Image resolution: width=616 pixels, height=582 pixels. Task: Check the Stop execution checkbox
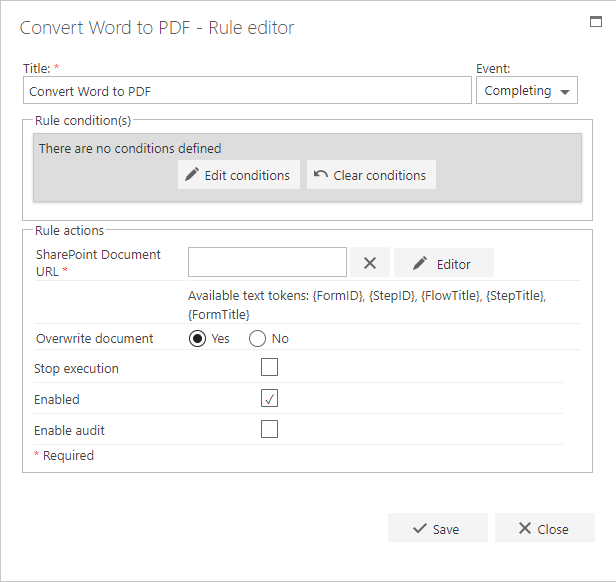tap(270, 367)
